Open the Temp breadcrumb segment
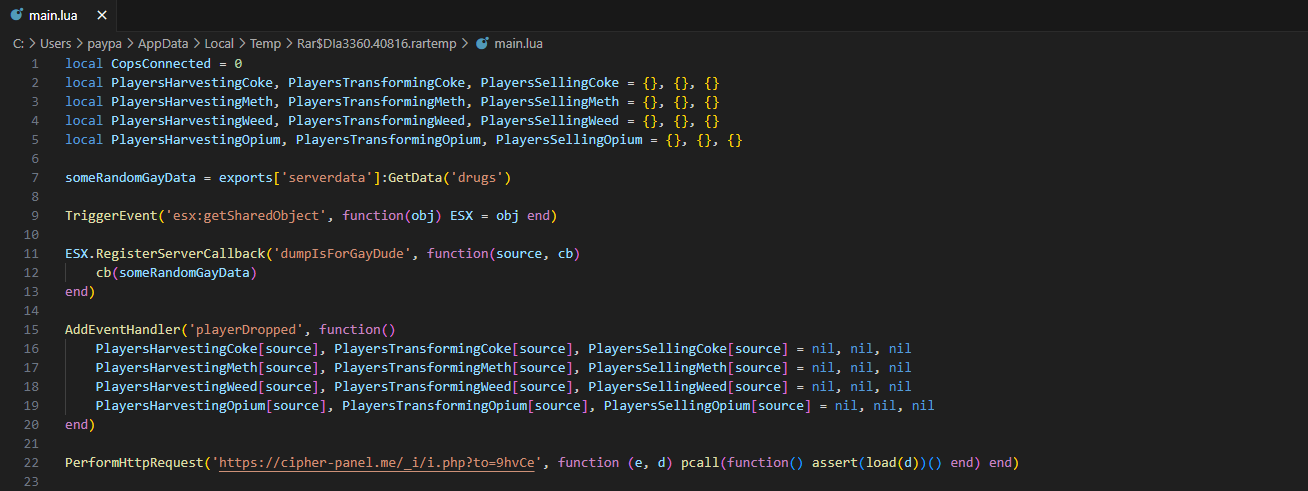Image resolution: width=1308 pixels, height=491 pixels. [265, 44]
